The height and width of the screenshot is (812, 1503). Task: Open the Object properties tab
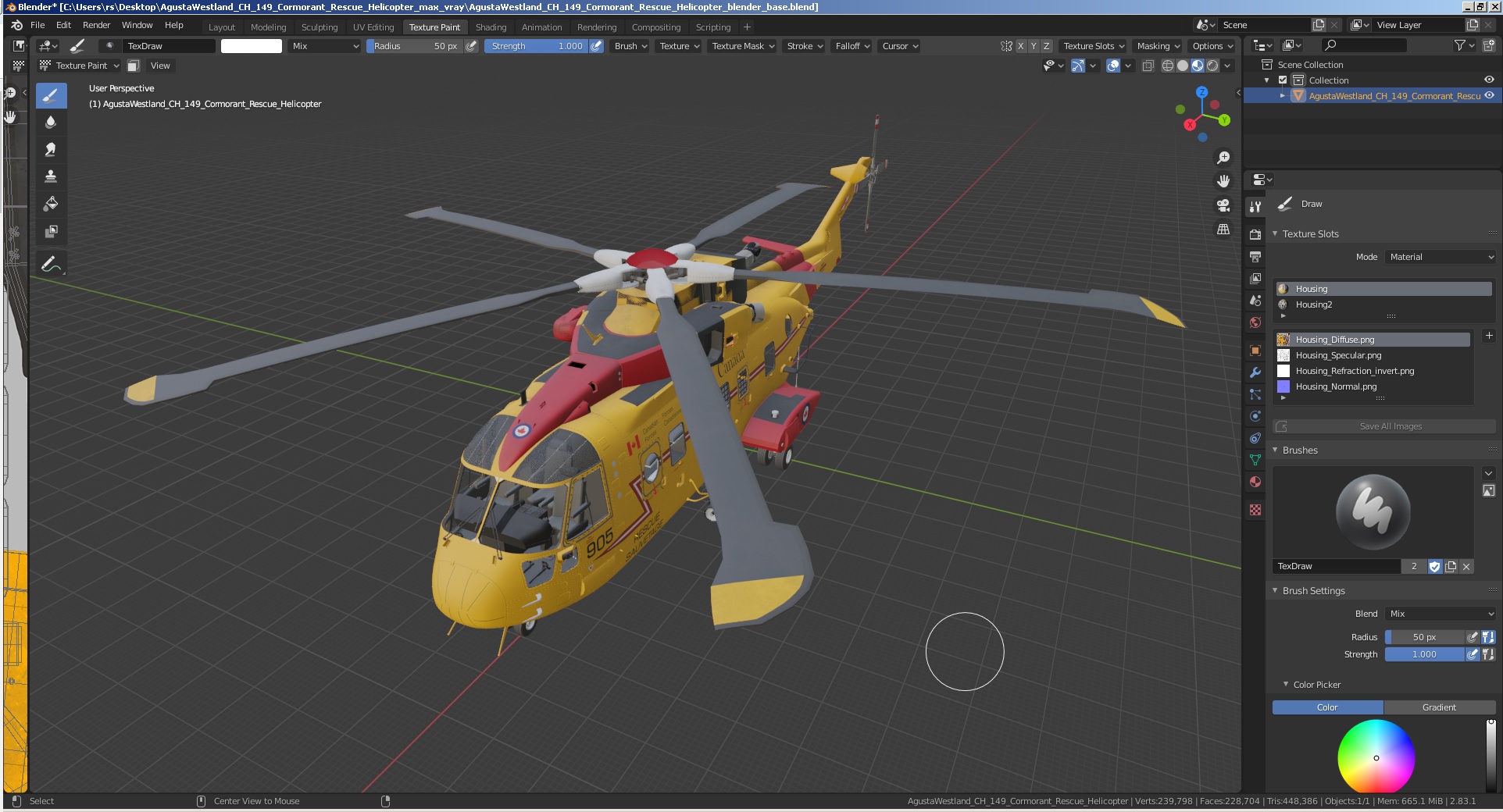click(1255, 350)
